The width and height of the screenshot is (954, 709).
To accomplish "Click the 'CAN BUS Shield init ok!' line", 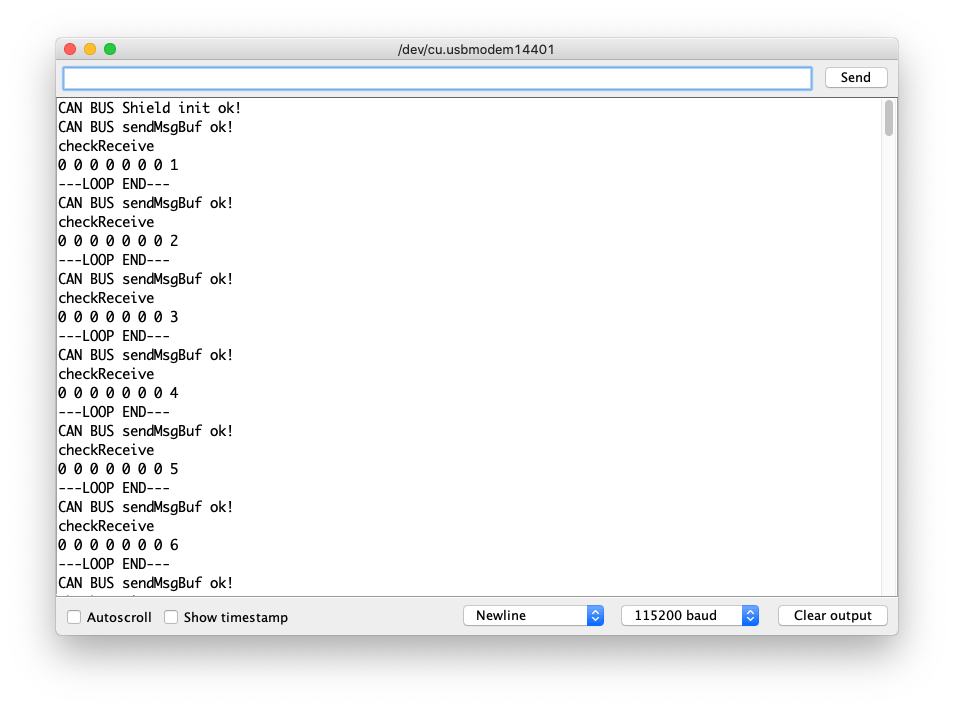I will click(150, 108).
